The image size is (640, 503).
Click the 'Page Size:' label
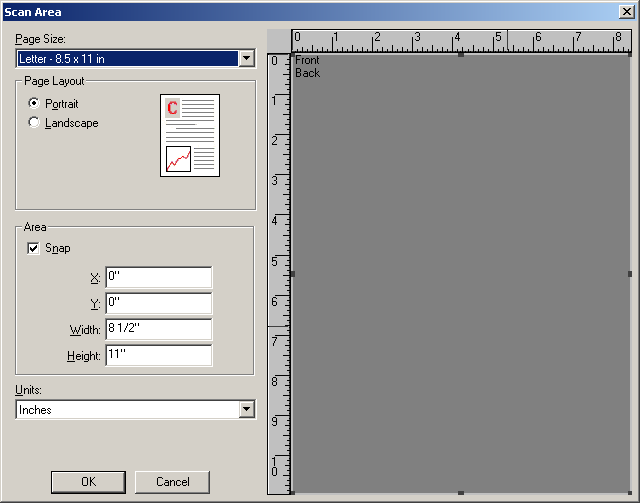(40, 39)
